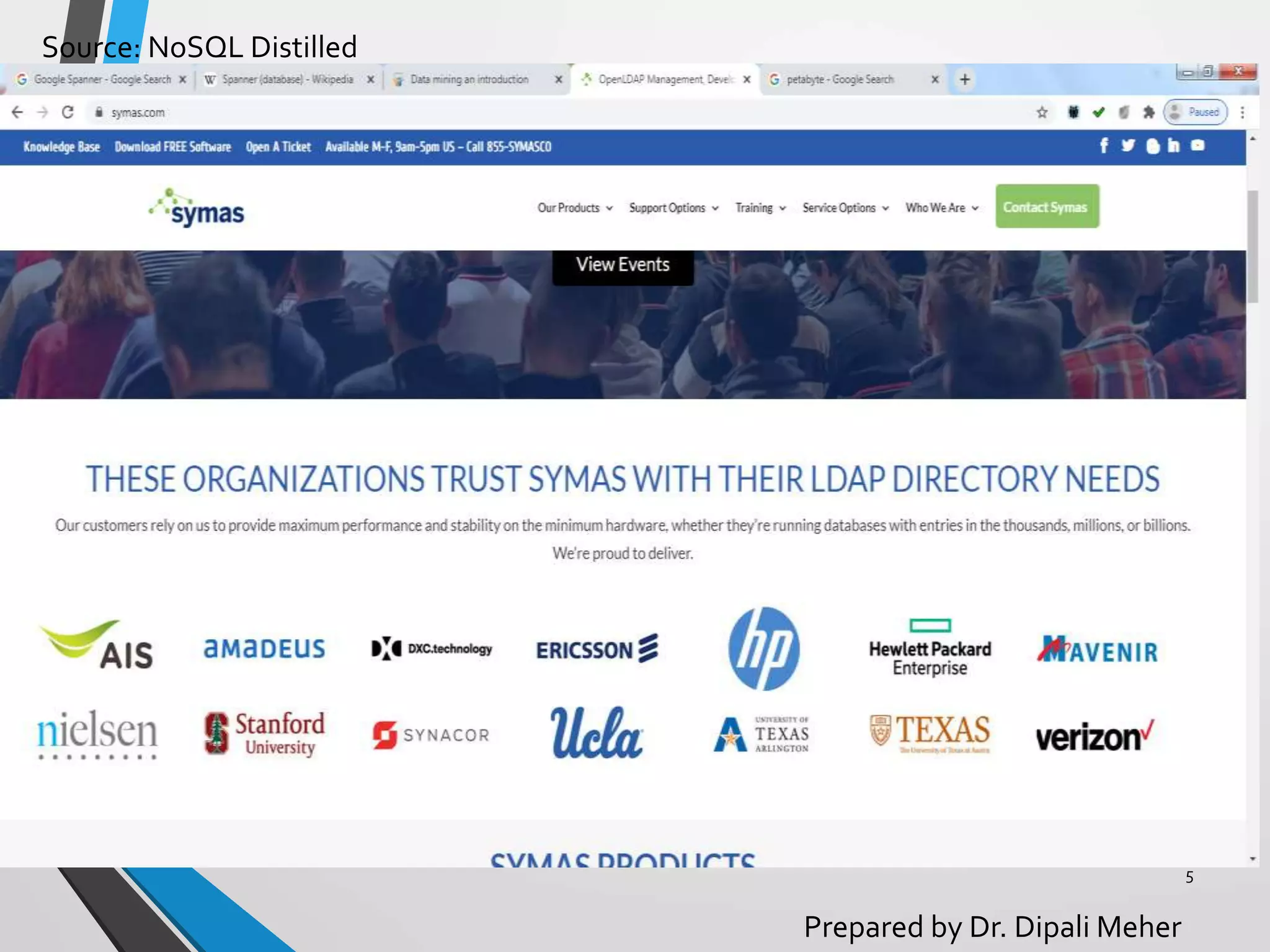Click the site lock icon in address bar
This screenshot has width=1270, height=952.
click(x=98, y=112)
